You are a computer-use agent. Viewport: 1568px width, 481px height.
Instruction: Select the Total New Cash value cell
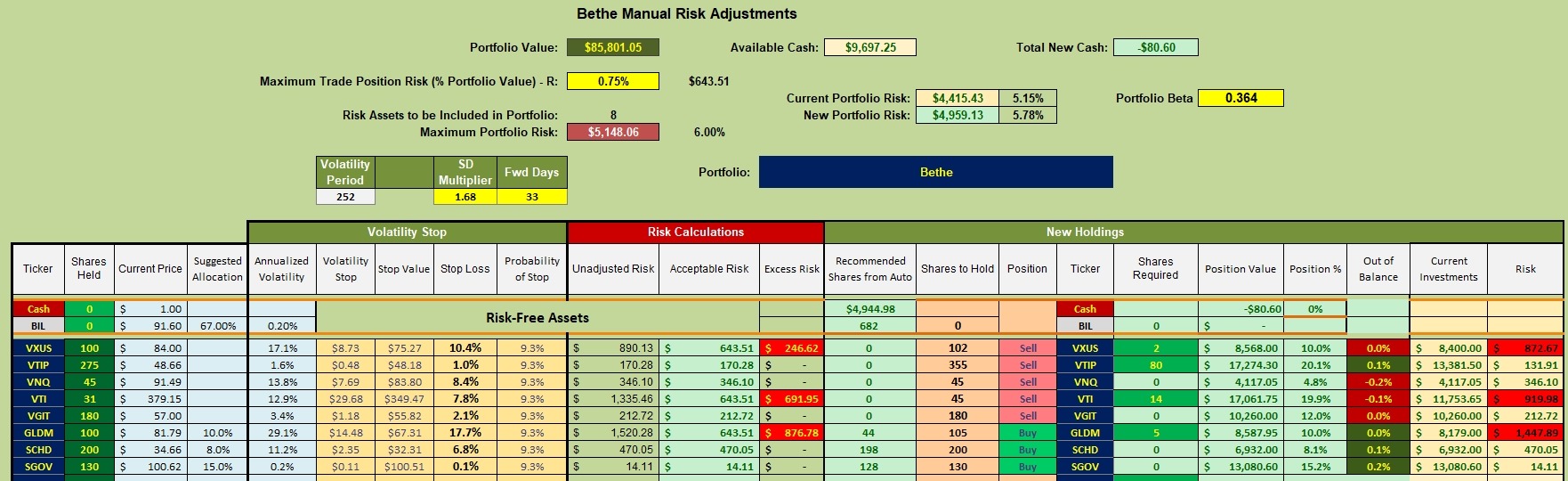(1156, 47)
